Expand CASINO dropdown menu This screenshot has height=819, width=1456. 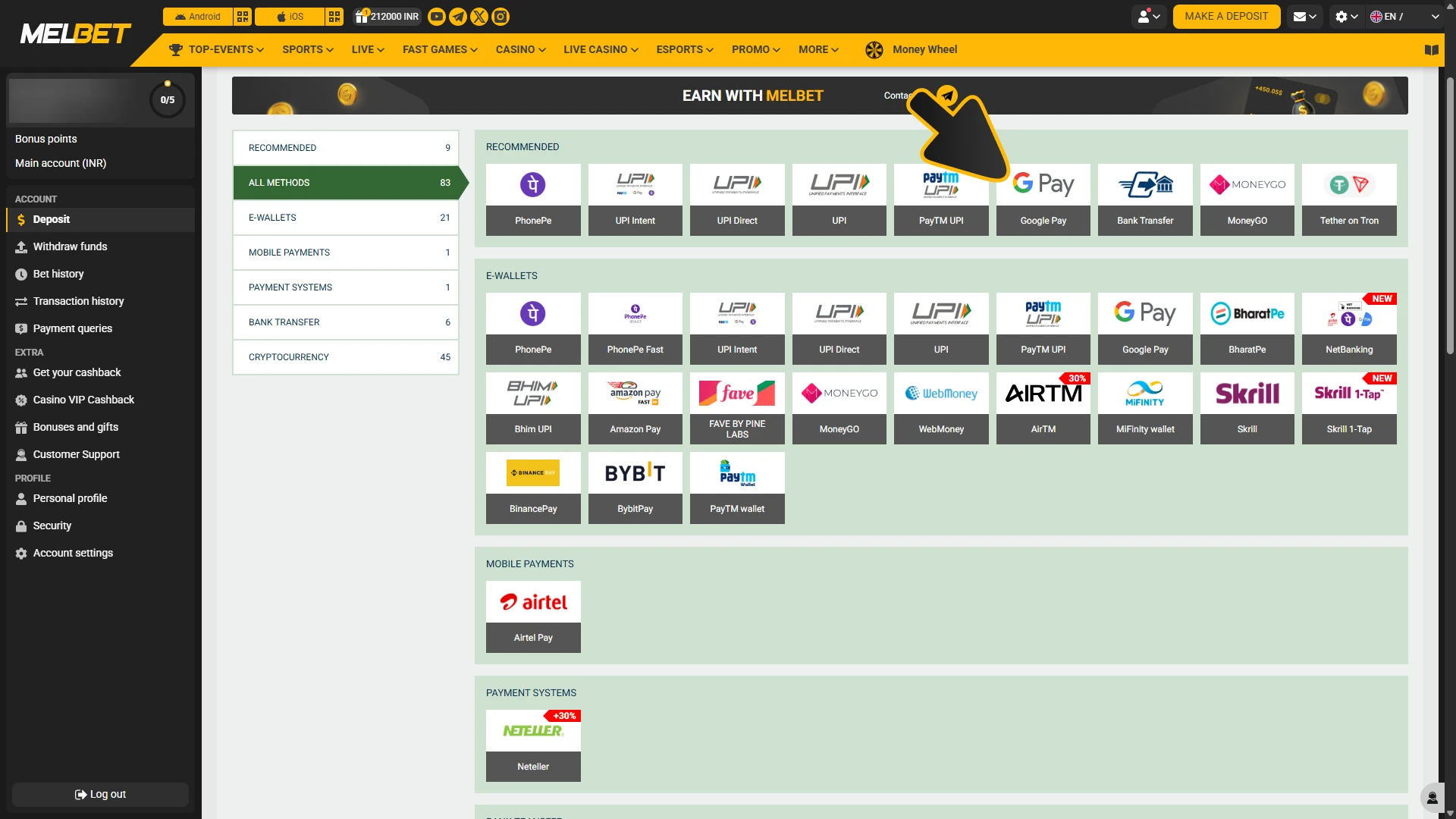pyautogui.click(x=521, y=50)
